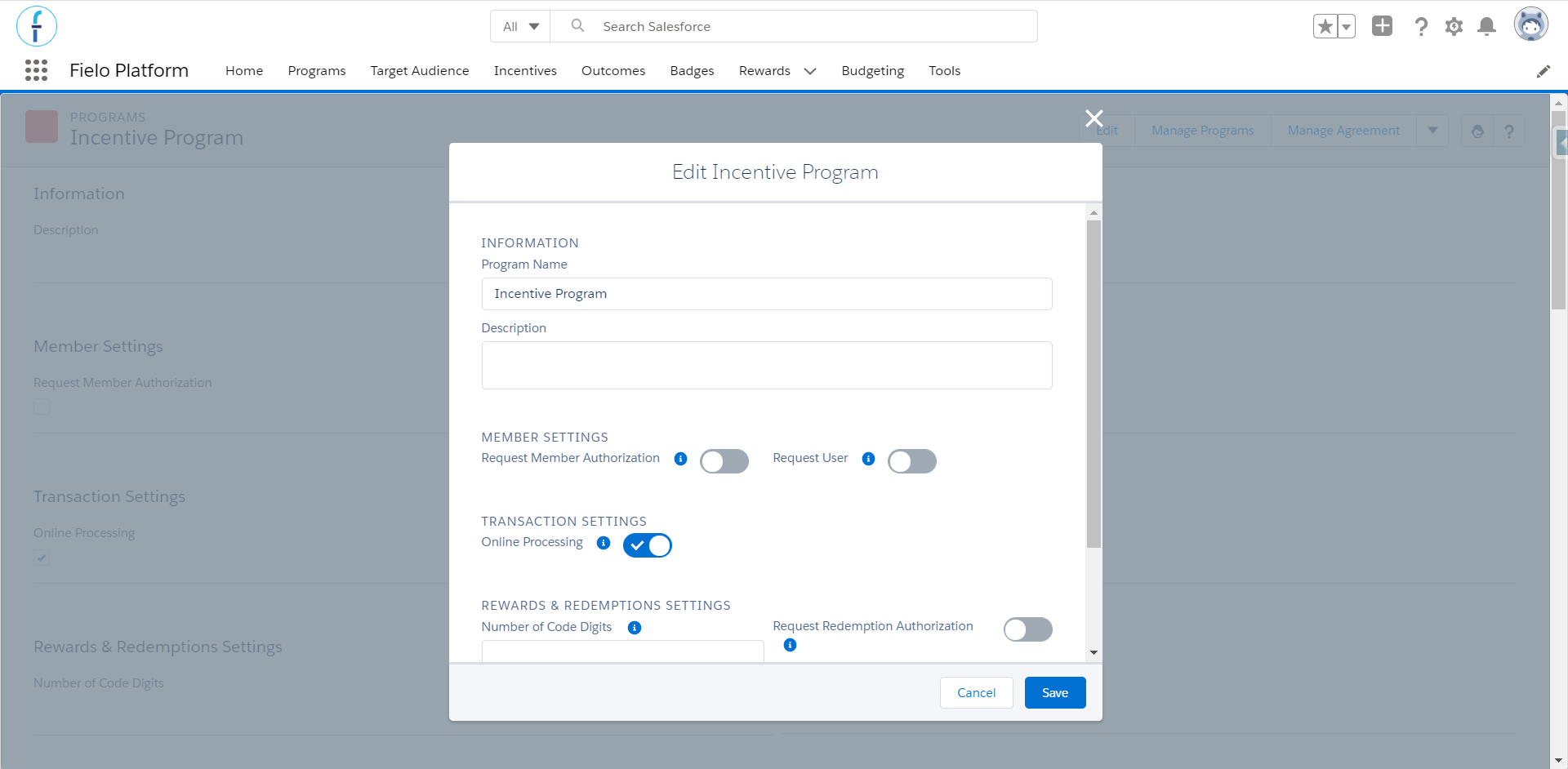Screen dimensions: 1568x769
Task: Open the Incentives tab
Action: tap(525, 71)
